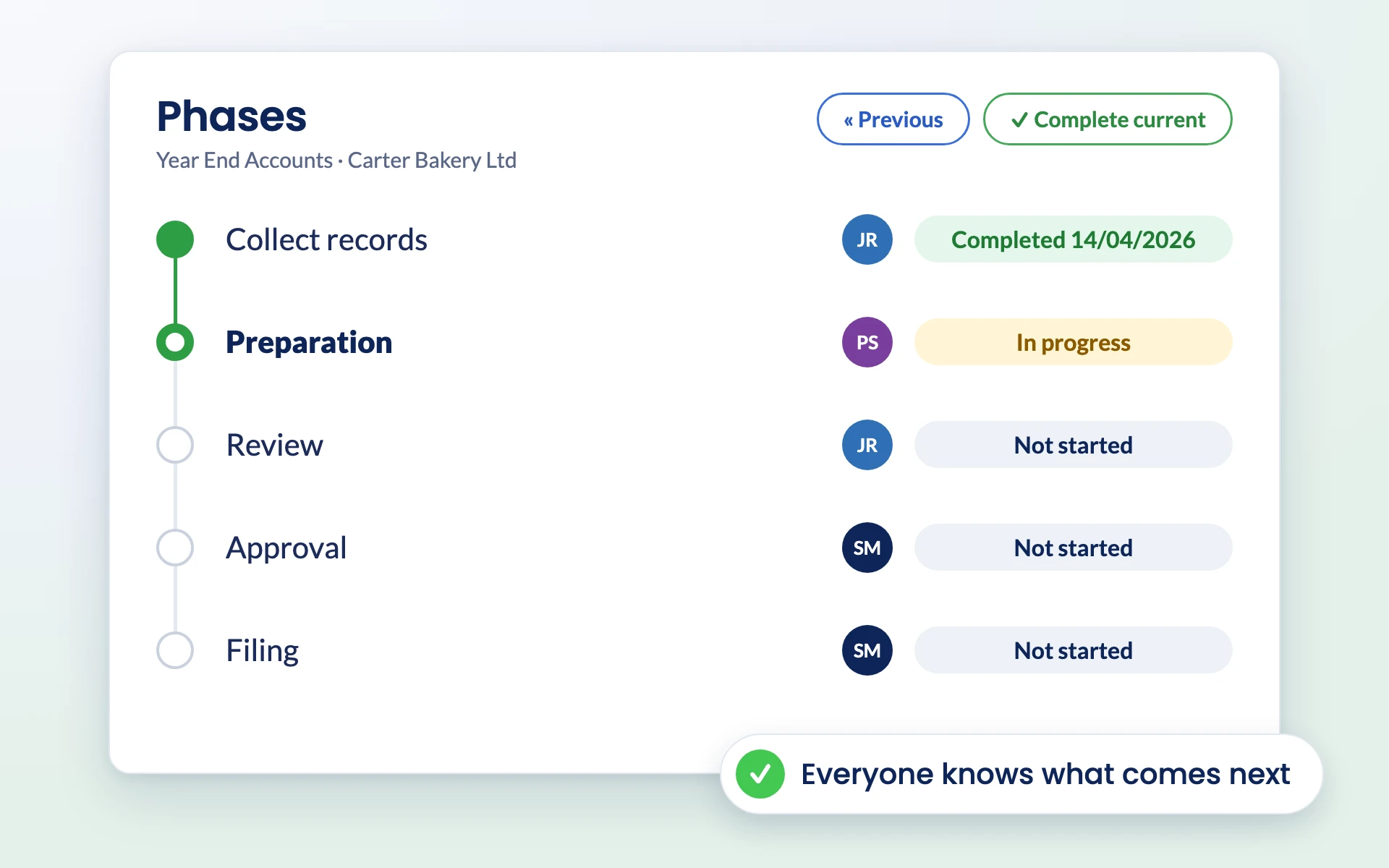The width and height of the screenshot is (1389, 868).
Task: Click the Review phase name
Action: point(274,445)
